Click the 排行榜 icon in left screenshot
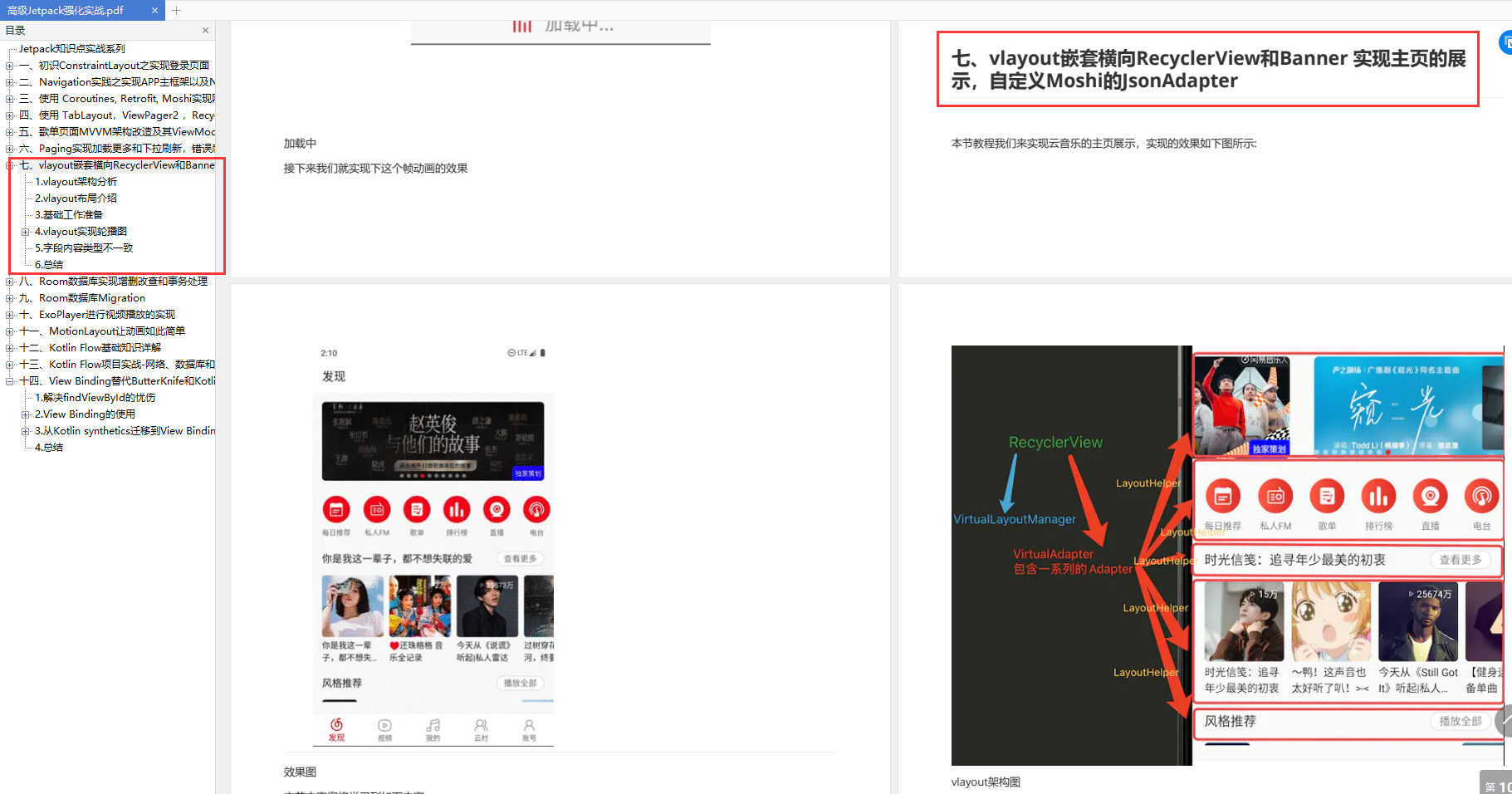 (x=457, y=509)
